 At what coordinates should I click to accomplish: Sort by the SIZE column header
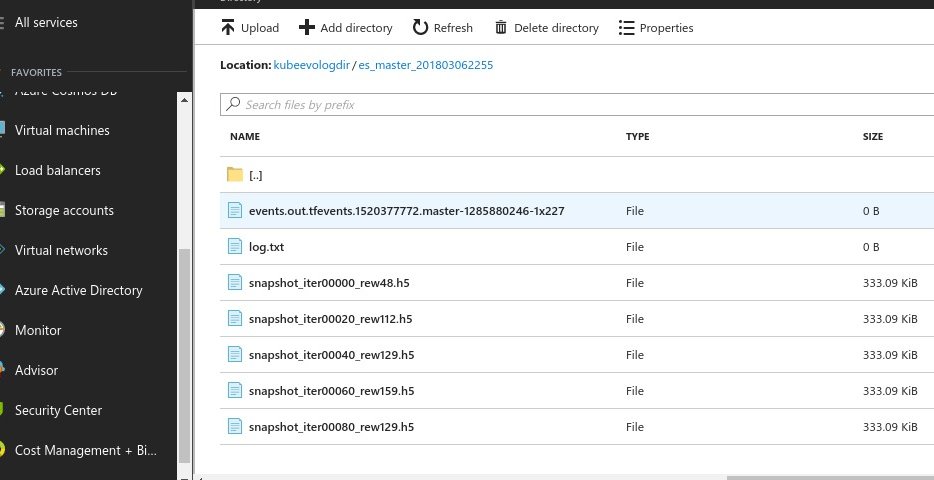pos(873,136)
